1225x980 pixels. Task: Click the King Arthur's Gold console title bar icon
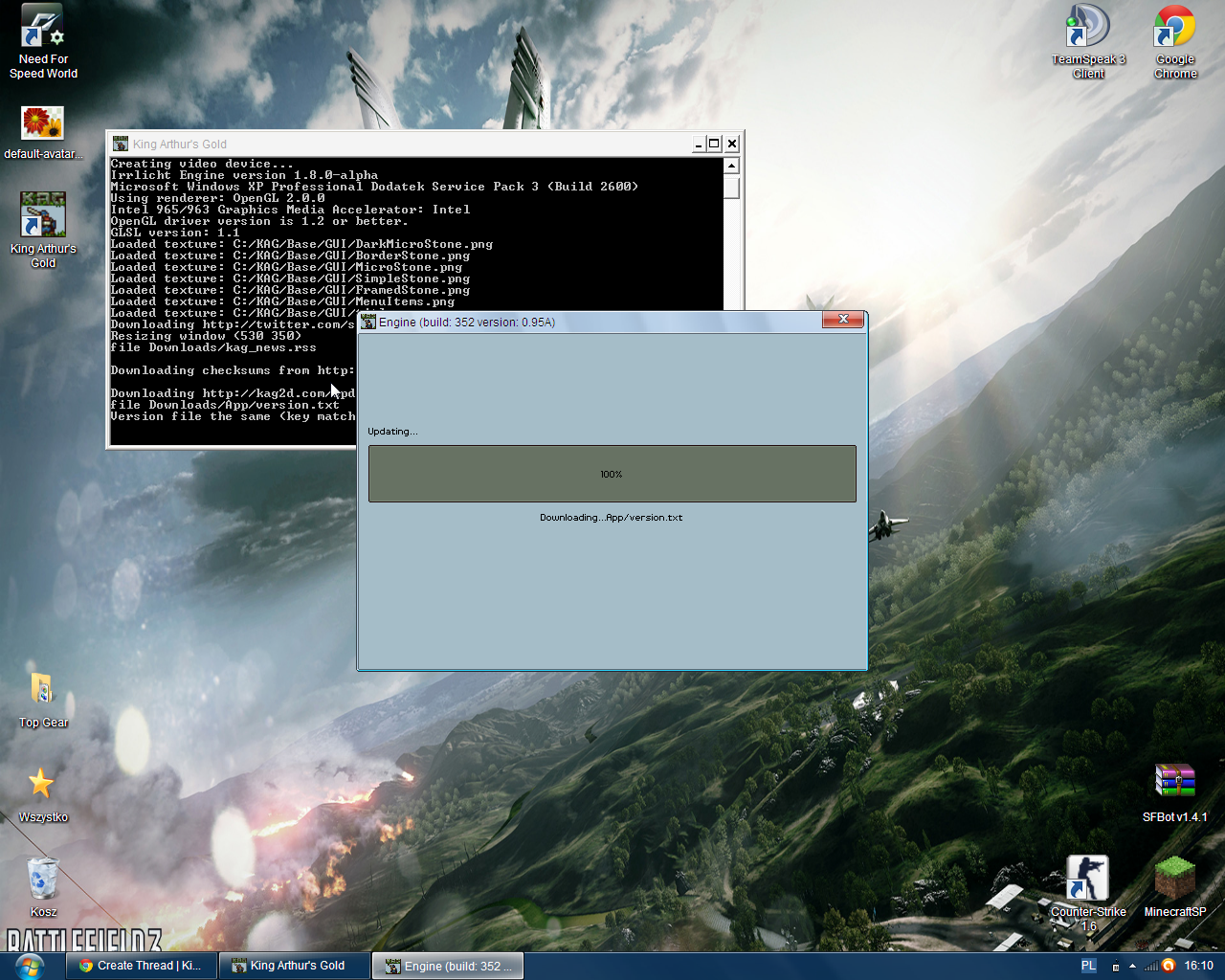[121, 144]
